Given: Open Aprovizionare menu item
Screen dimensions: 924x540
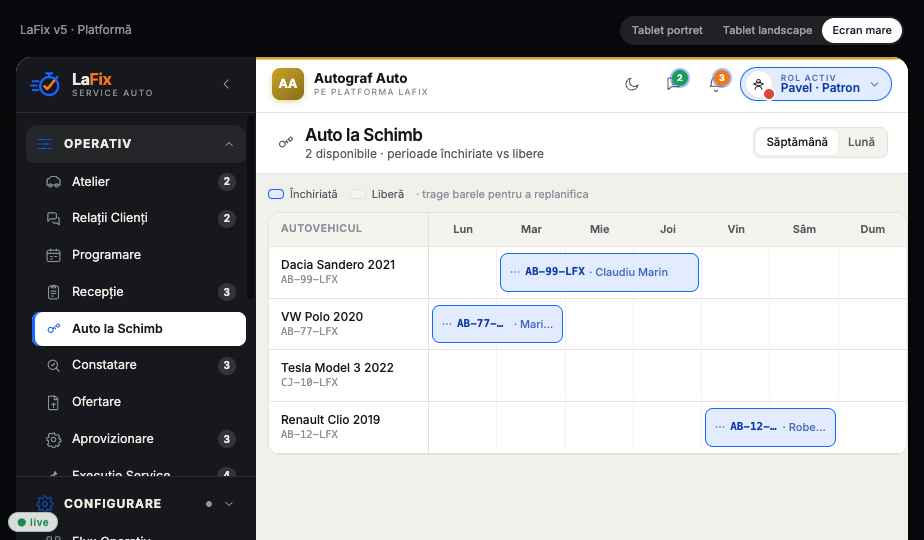Looking at the screenshot, I should click(139, 439).
